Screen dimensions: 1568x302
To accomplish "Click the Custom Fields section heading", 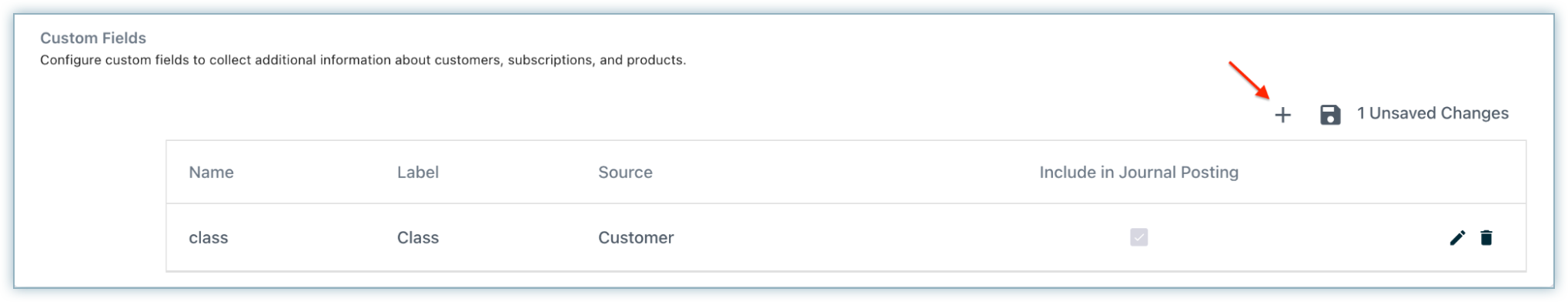I will click(93, 38).
